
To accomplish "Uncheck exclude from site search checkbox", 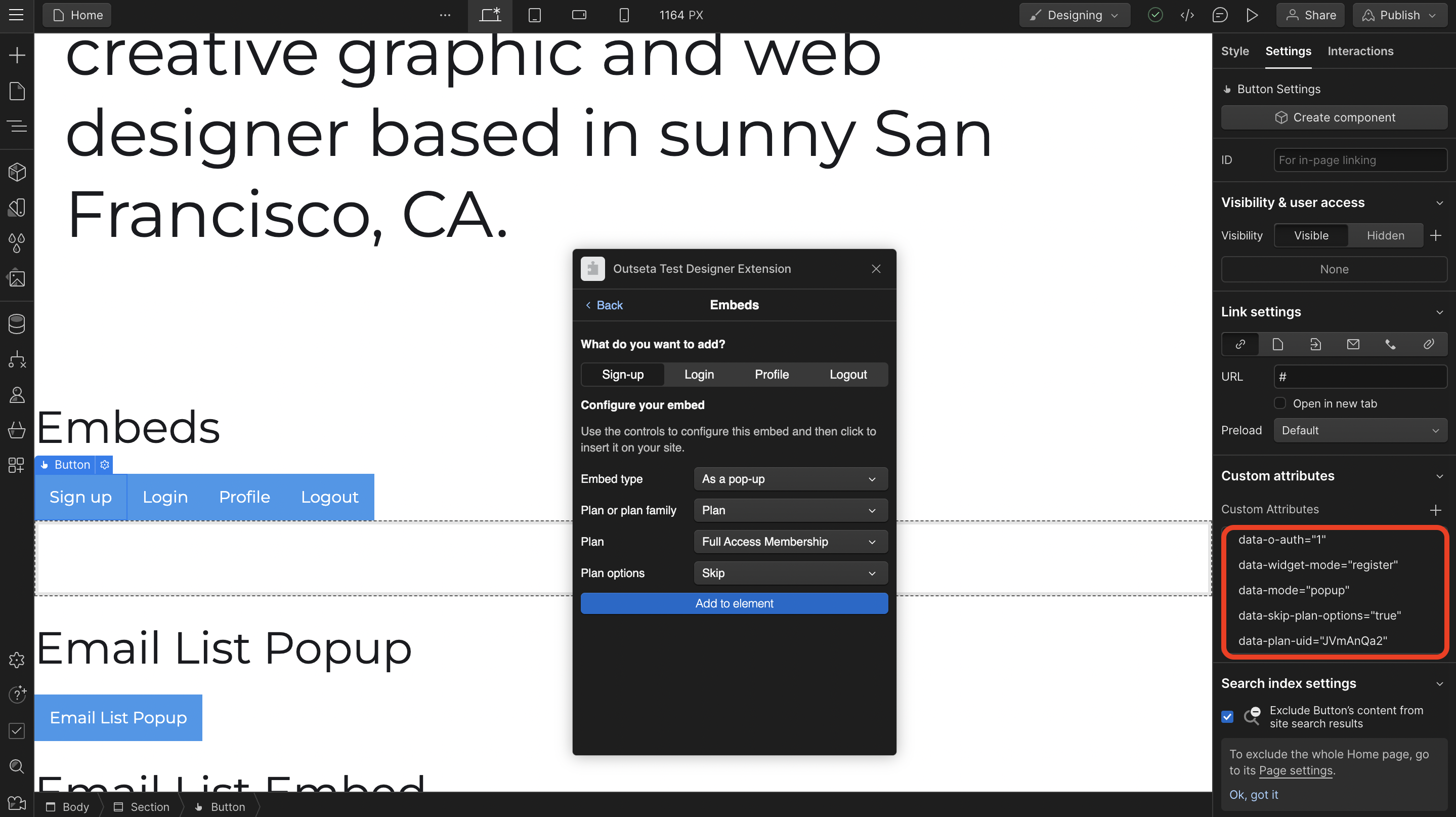I will [x=1227, y=717].
